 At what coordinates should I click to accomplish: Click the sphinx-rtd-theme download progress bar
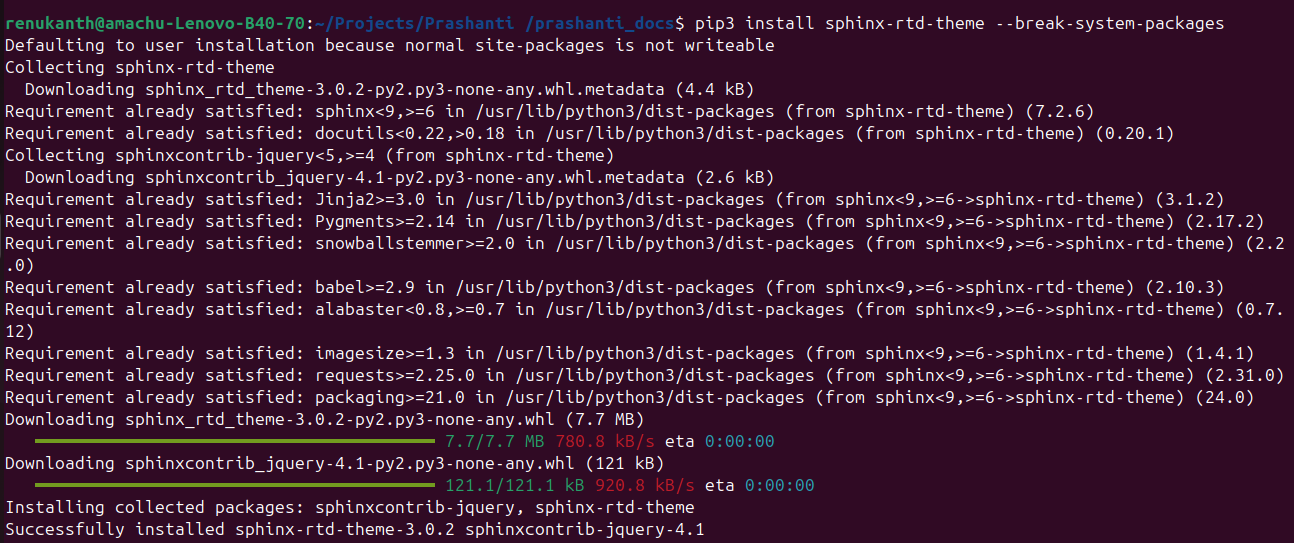tap(235, 441)
